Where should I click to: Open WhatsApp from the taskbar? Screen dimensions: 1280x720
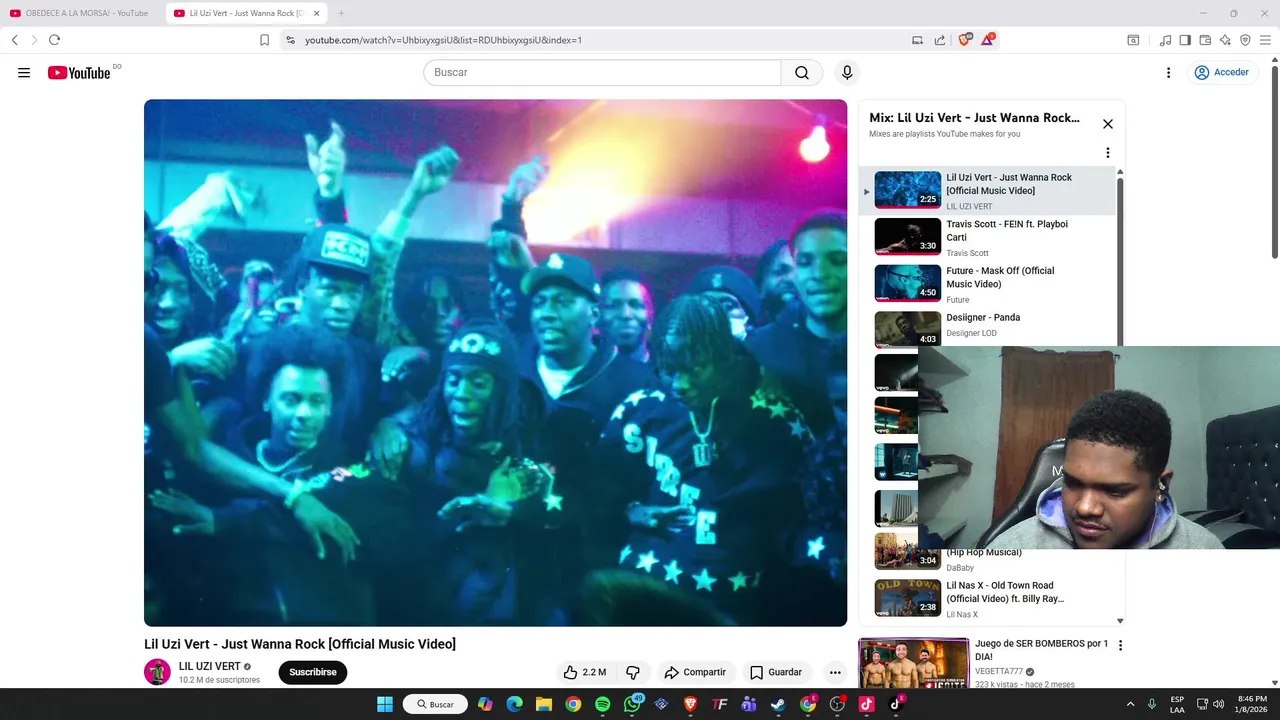point(632,704)
